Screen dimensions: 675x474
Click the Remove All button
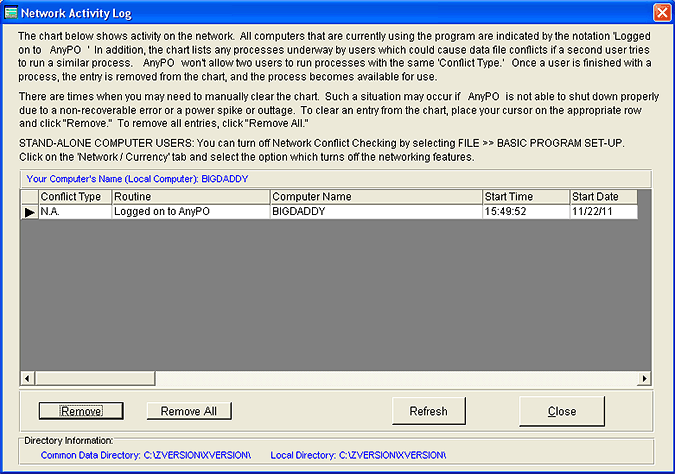pyautogui.click(x=189, y=411)
